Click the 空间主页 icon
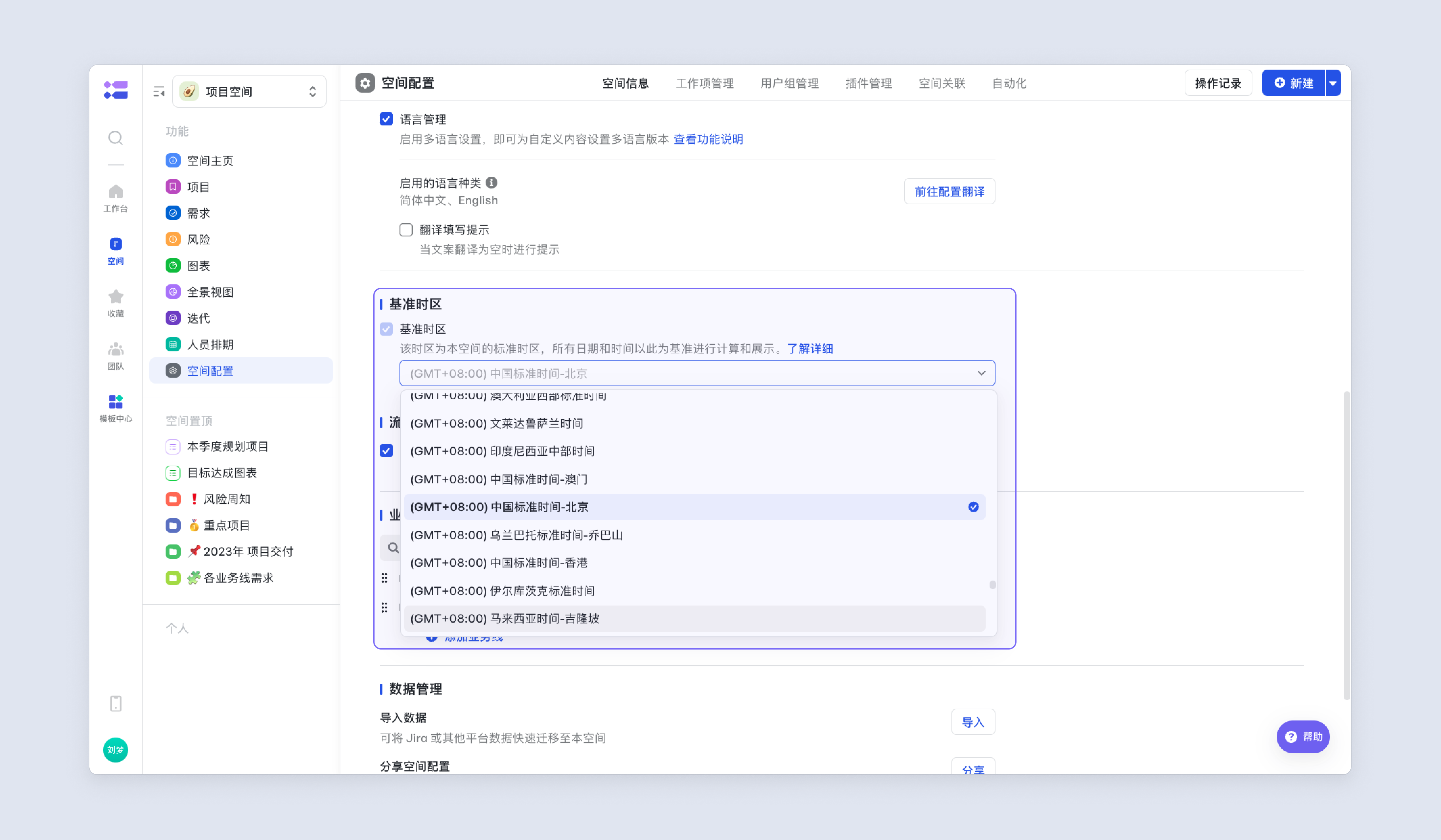Viewport: 1441px width, 840px height. 173,161
